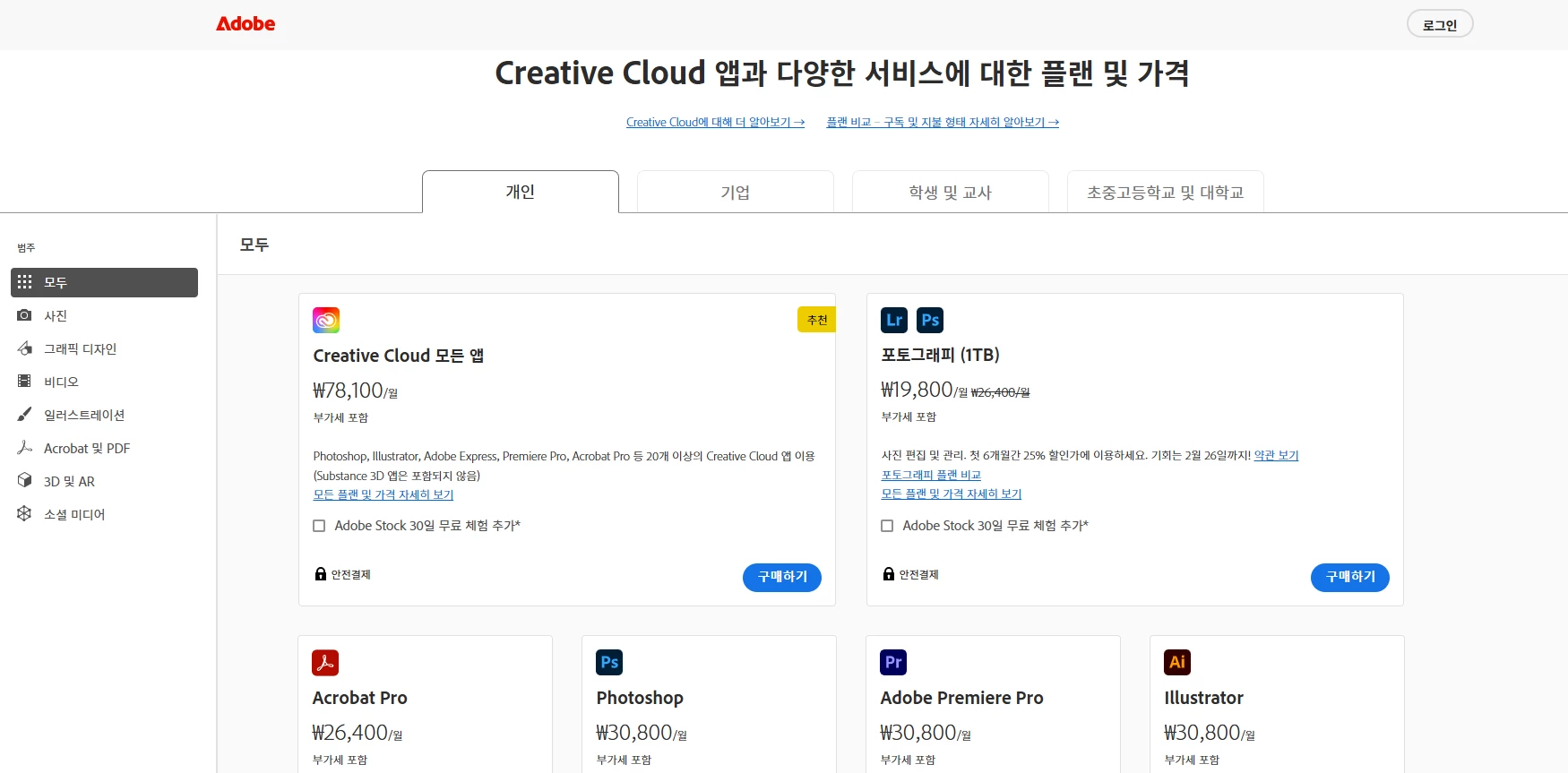Click the graphic design icon beside 그래픽 디자인
1568x773 pixels.
(x=24, y=348)
